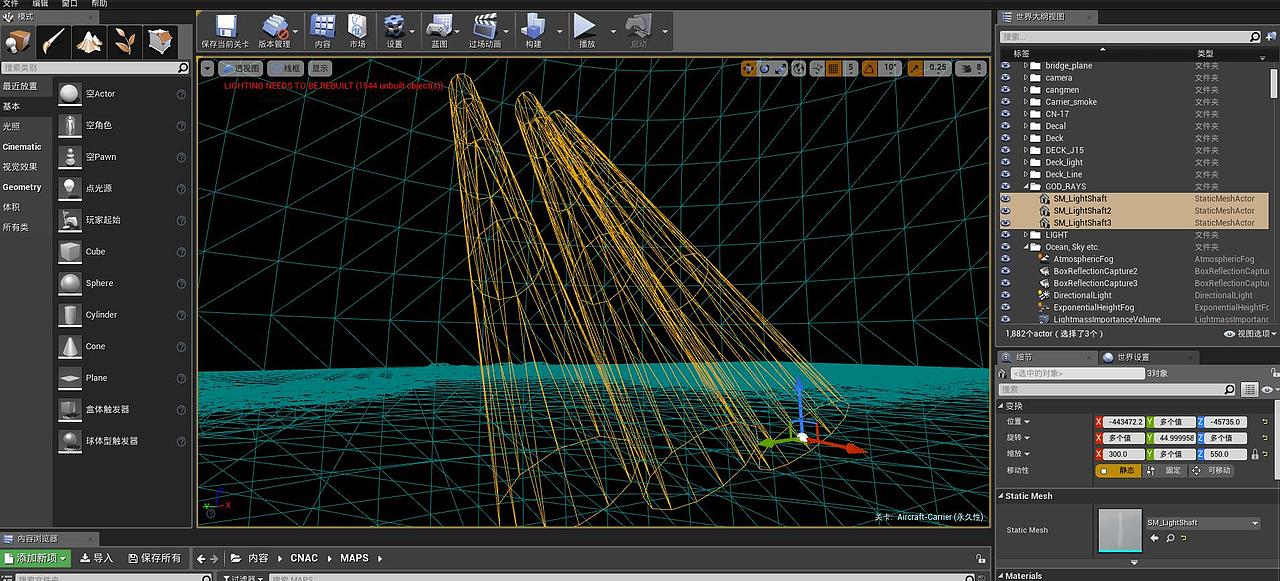Image resolution: width=1280 pixels, height=581 pixels.
Task: Use selected asset arrow for Static Mesh
Action: coord(1154,538)
